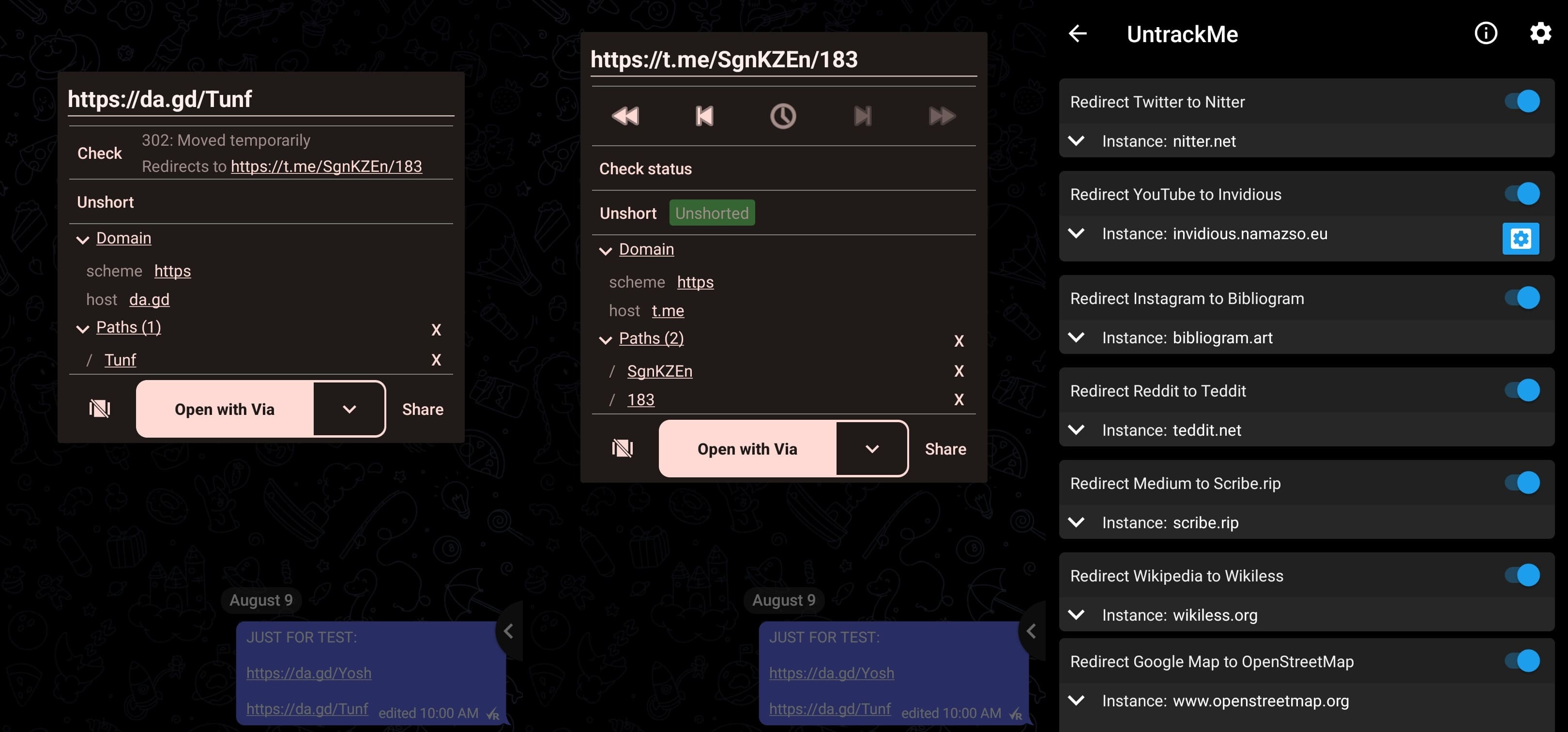Open da.gd/Tunf link in right chat
1568x732 pixels.
click(830, 709)
